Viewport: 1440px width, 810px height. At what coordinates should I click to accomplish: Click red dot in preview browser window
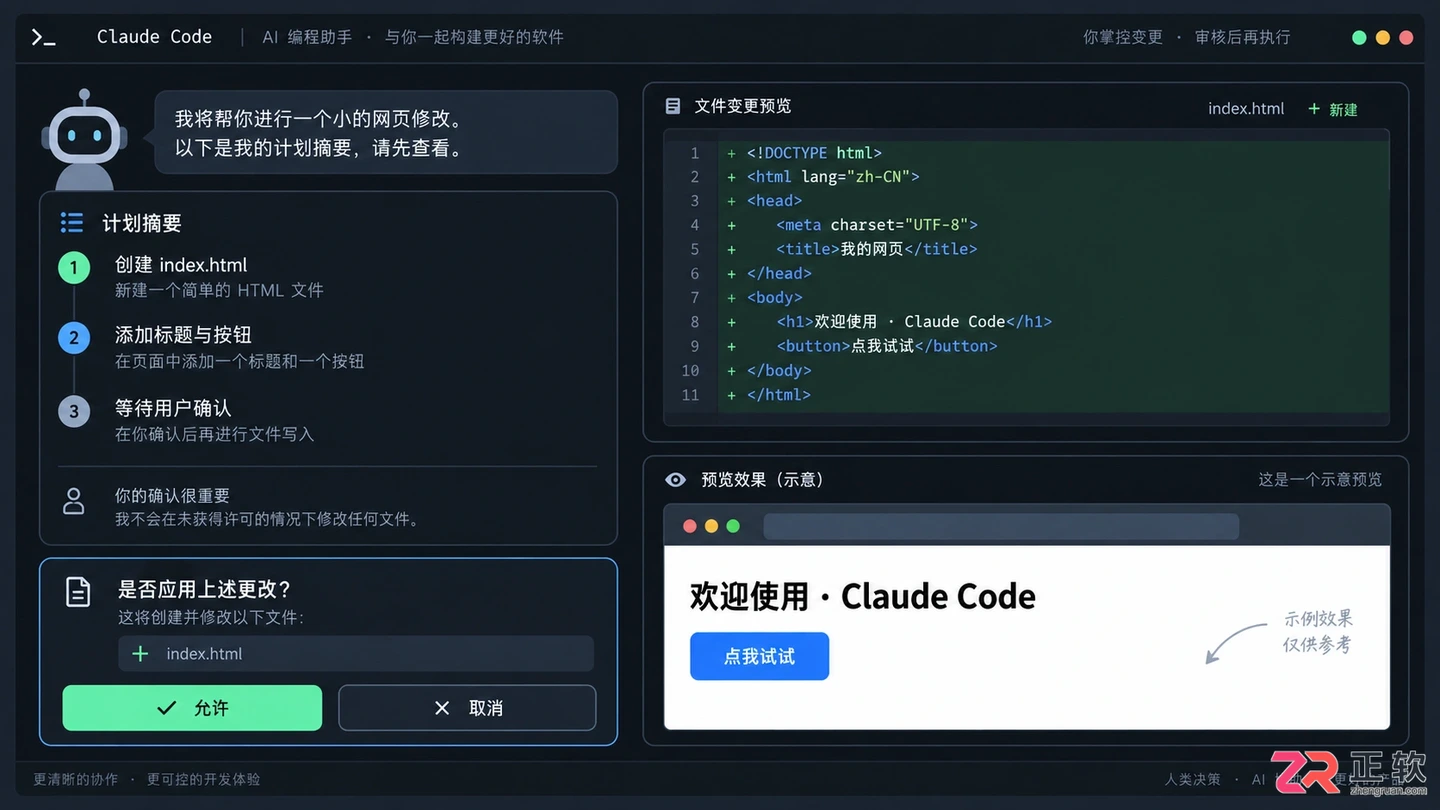[x=689, y=526]
